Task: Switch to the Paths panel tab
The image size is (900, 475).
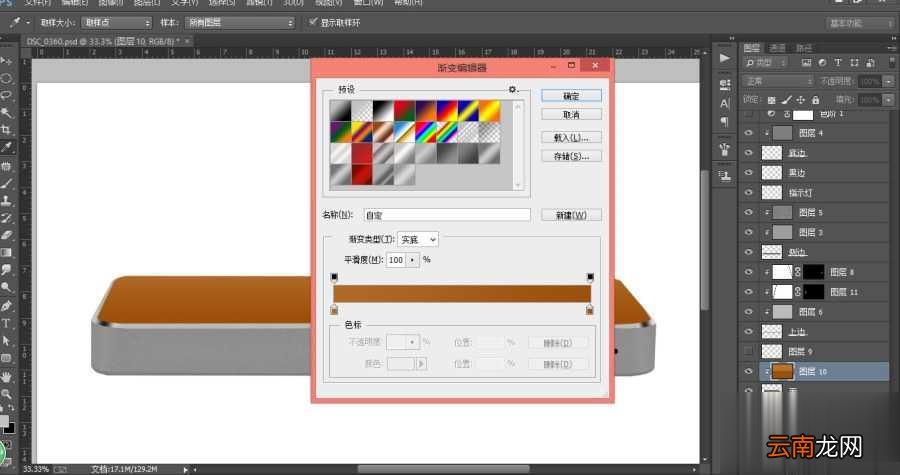Action: tap(804, 48)
